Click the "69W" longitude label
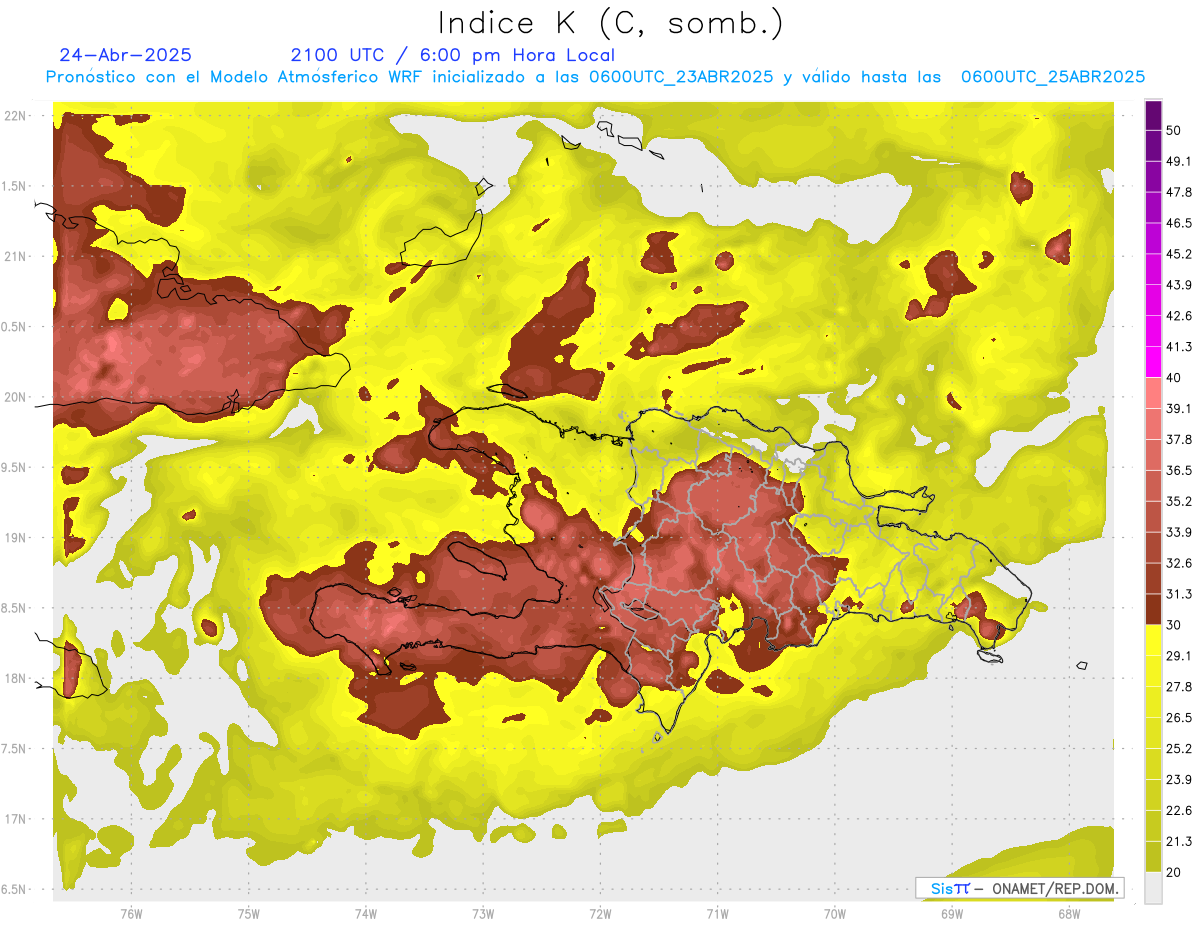The width and height of the screenshot is (1200, 927). 952,914
